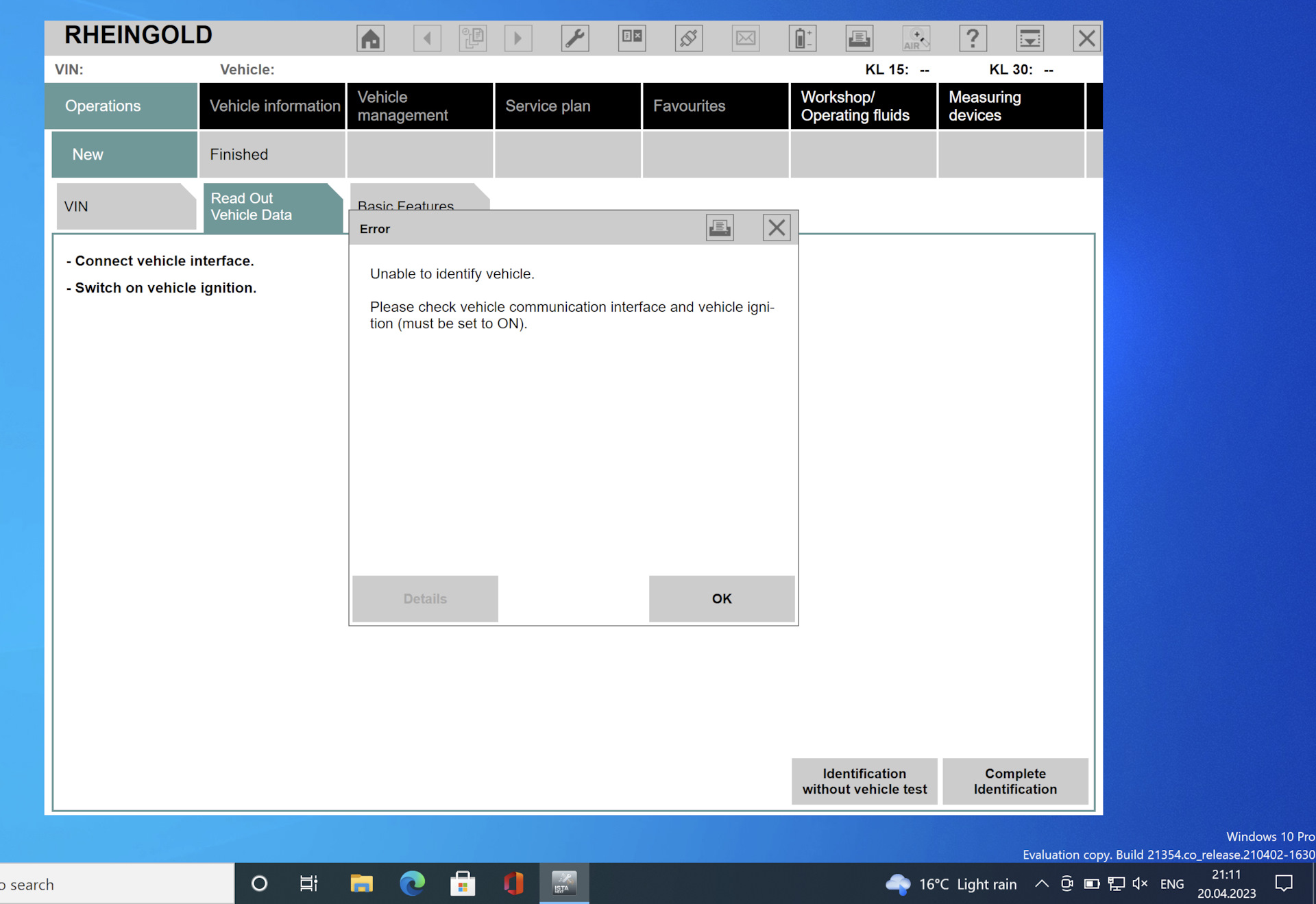Screen dimensions: 1316x904
Task: Open the Help question mark icon
Action: [973, 38]
